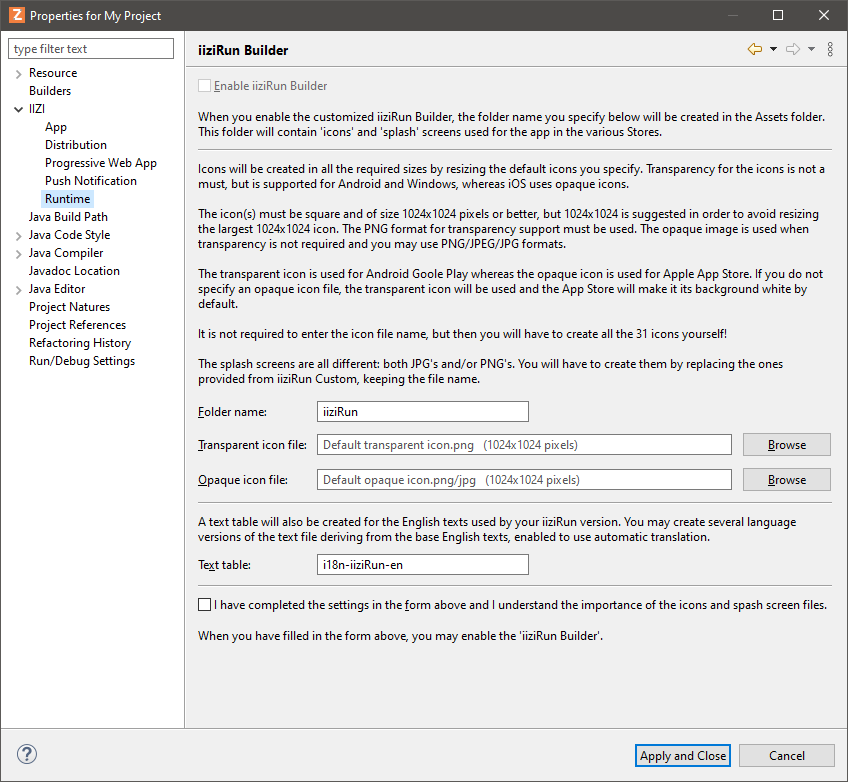Focus the type filter text field

(91, 49)
